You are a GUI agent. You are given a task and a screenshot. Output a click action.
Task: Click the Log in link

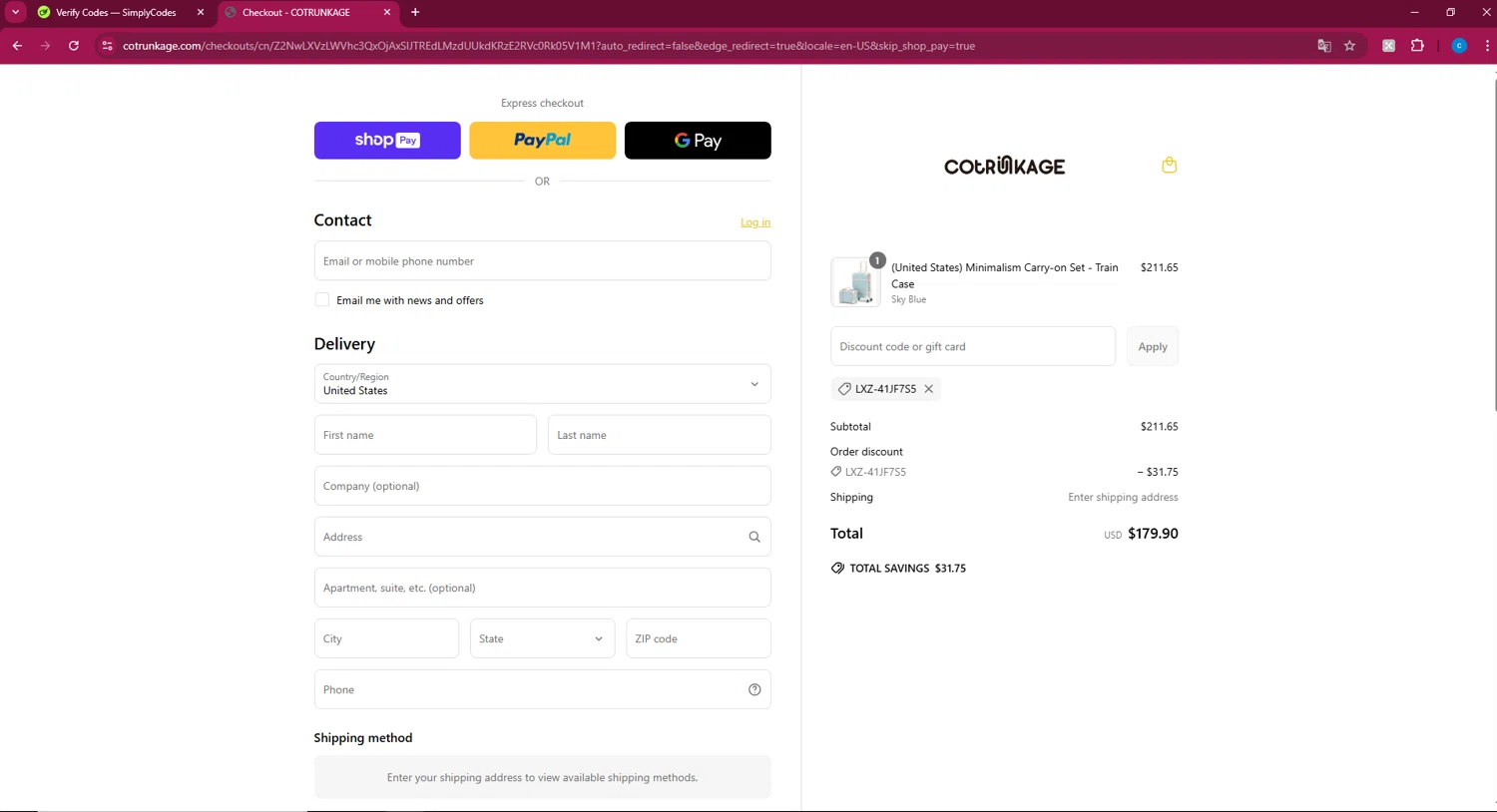pyautogui.click(x=755, y=222)
